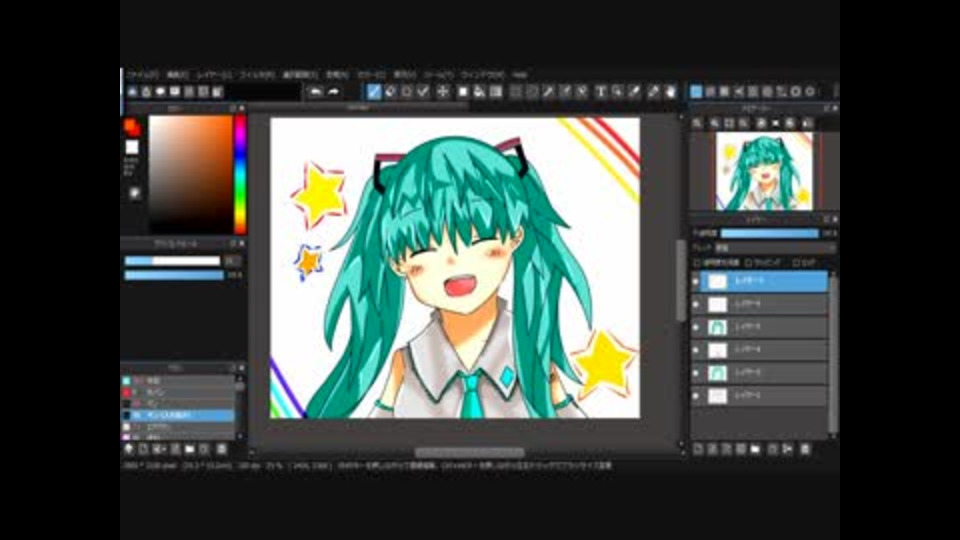Toggle visibility of the bottom layer
960x540 pixels.
(696, 396)
